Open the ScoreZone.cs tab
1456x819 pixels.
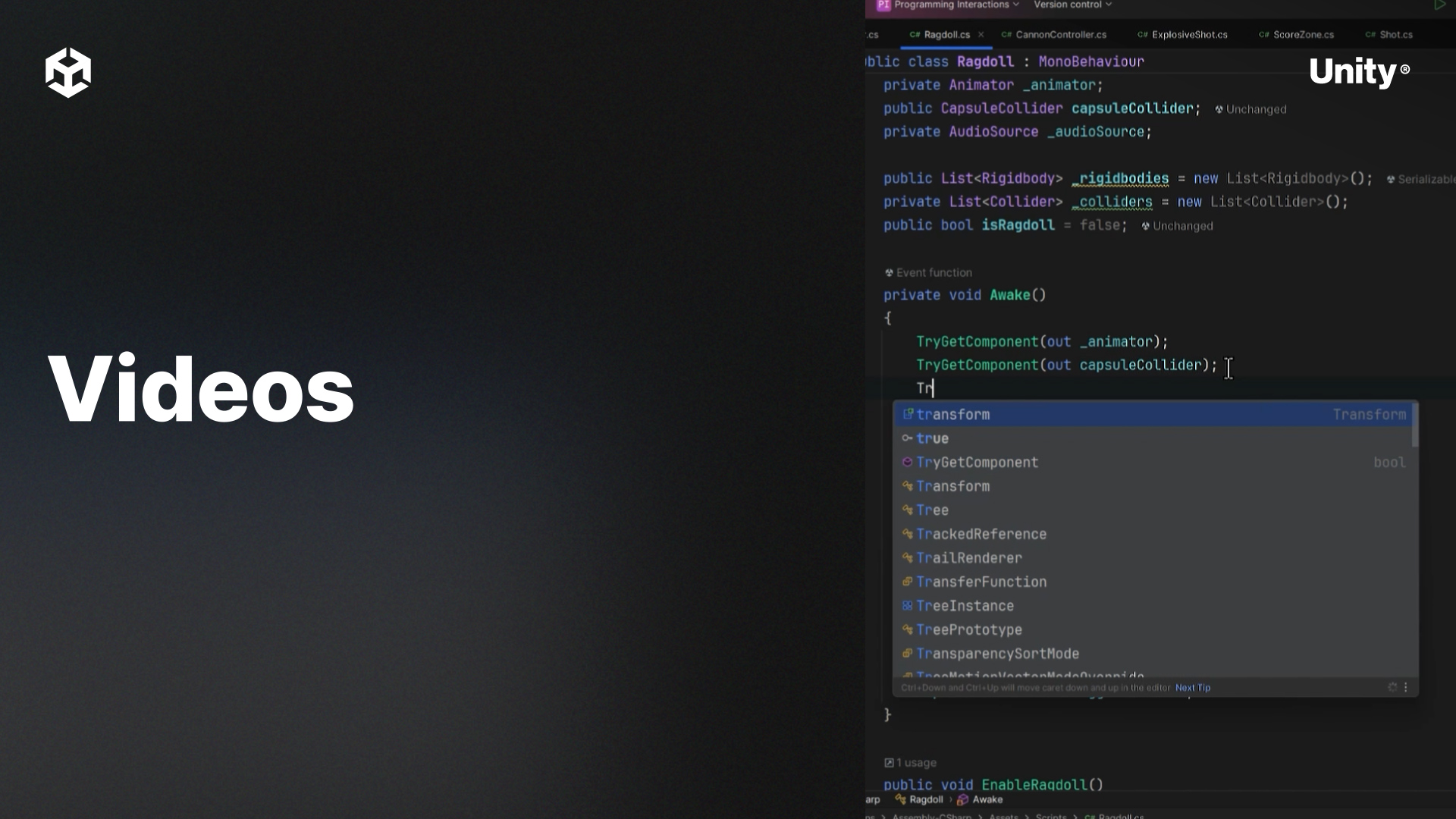click(1302, 35)
